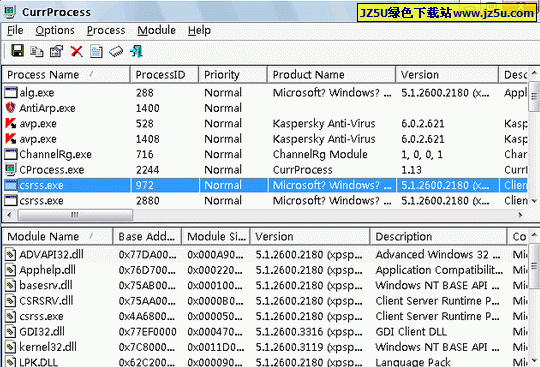Image resolution: width=540 pixels, height=367 pixels.
Task: Sort by the Module Size column header
Action: click(216, 237)
